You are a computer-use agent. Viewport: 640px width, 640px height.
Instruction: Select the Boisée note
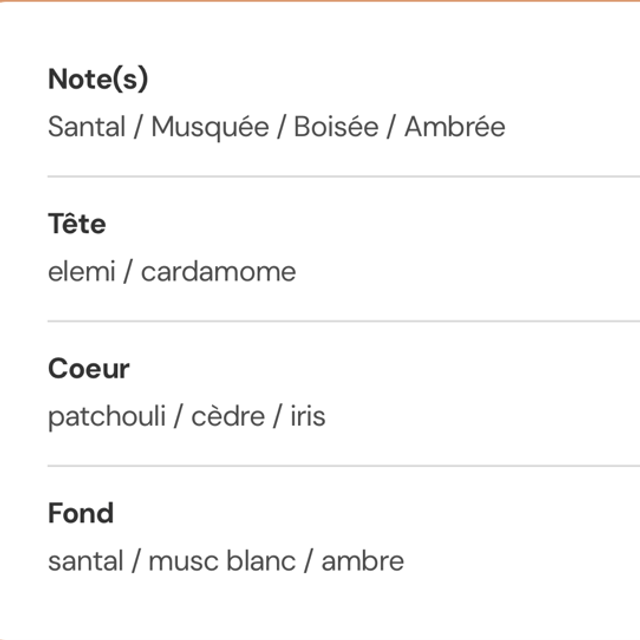336,127
